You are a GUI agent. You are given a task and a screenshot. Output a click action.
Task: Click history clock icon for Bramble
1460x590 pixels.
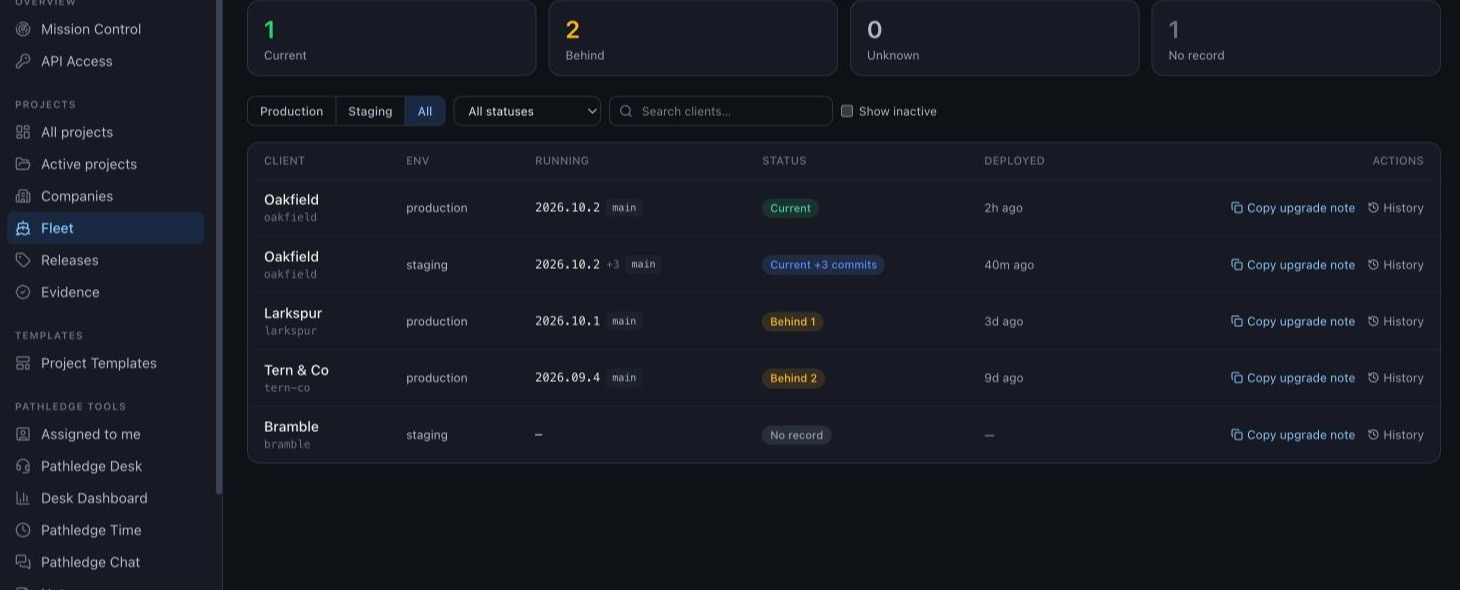(x=1374, y=435)
